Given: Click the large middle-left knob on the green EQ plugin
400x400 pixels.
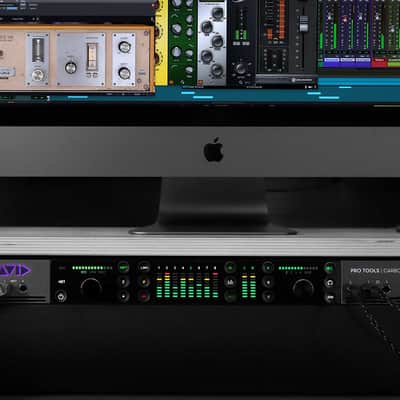Looking at the screenshot, I should click(177, 29).
